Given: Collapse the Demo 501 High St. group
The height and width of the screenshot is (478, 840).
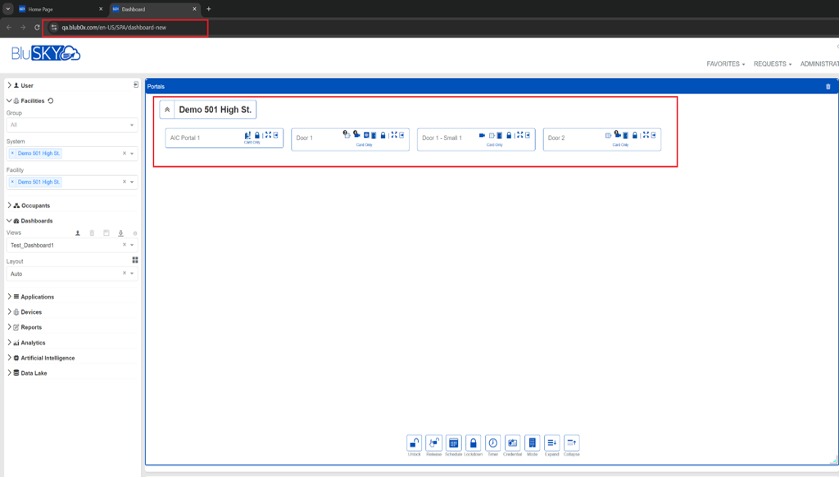Looking at the screenshot, I should 168,109.
